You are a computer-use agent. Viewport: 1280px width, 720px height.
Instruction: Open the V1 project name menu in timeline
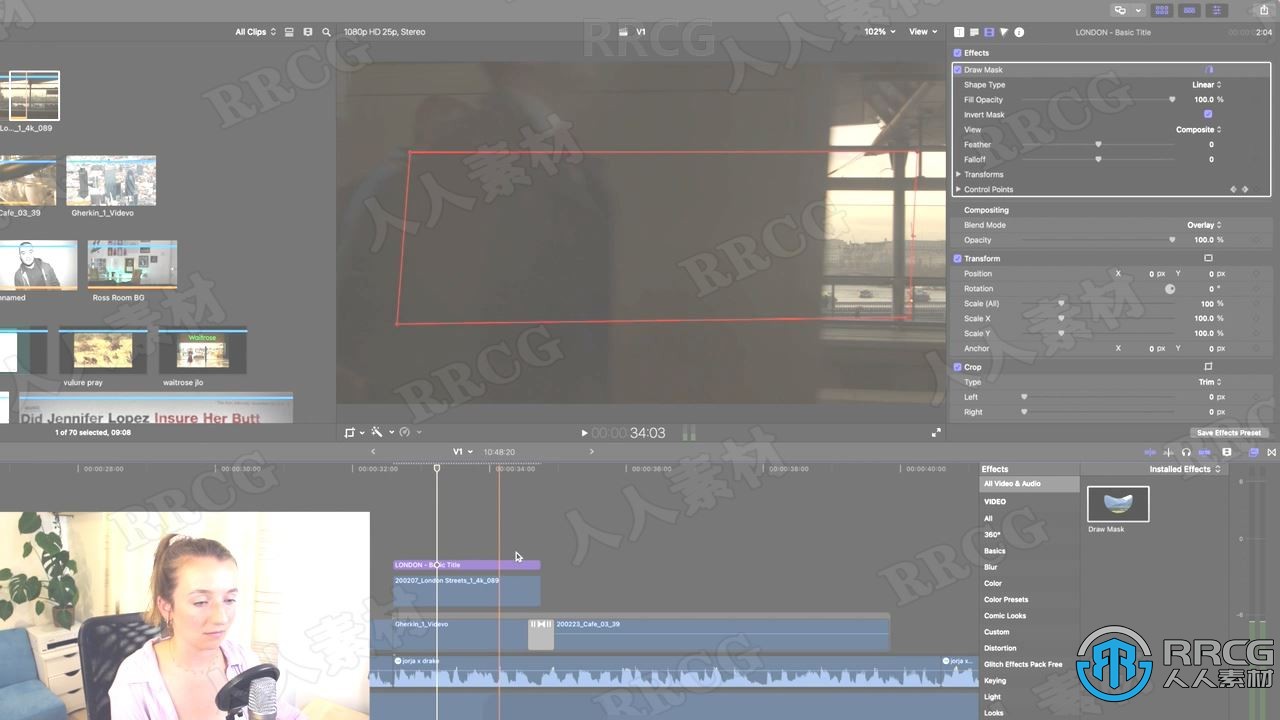(462, 452)
